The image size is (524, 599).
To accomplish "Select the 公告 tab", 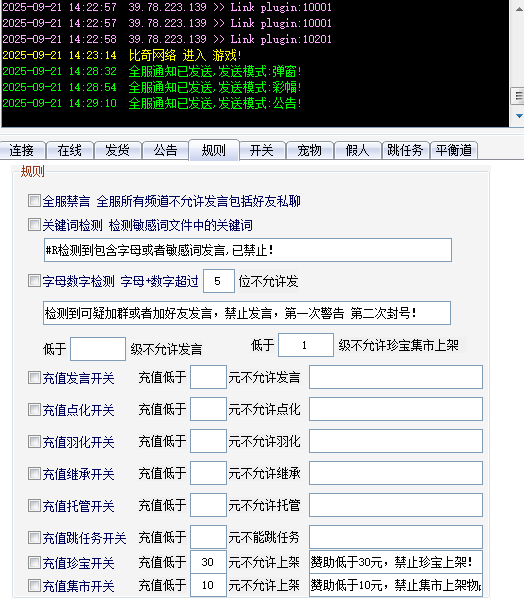I will [x=166, y=150].
